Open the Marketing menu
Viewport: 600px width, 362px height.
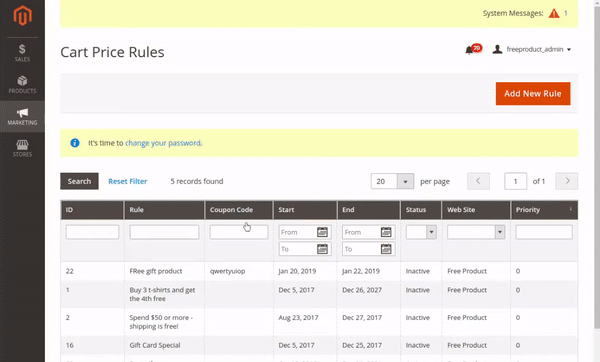(x=22, y=116)
